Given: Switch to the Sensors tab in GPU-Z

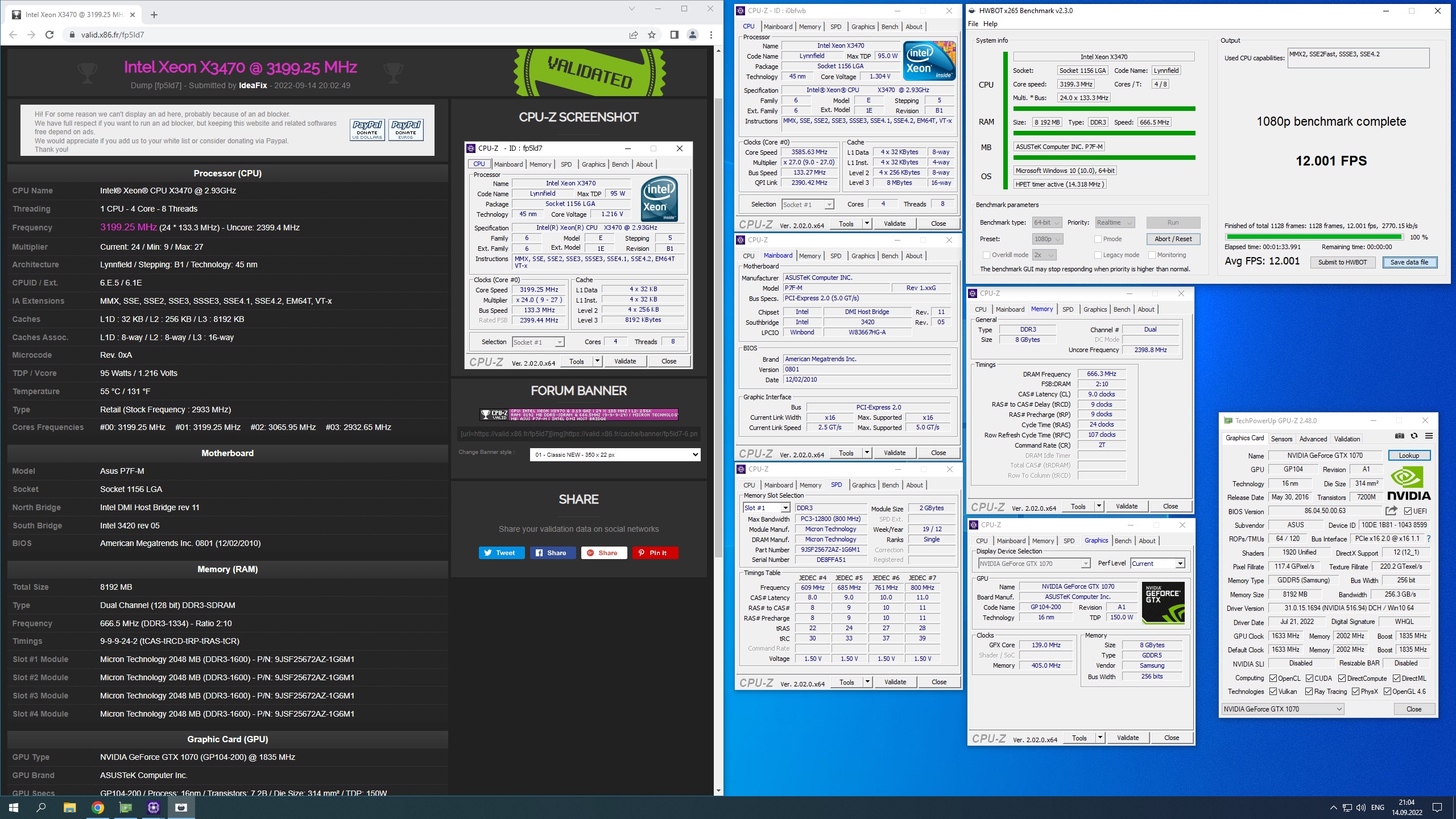Looking at the screenshot, I should 1281,439.
